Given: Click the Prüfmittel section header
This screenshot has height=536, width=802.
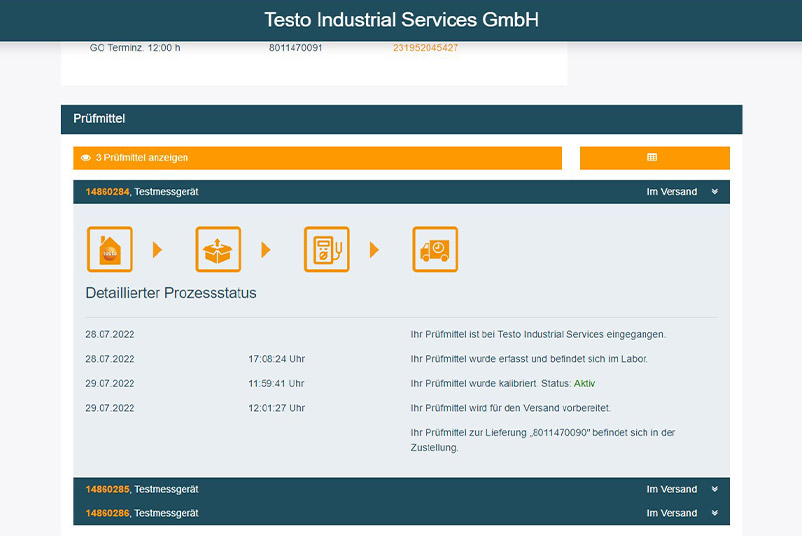Looking at the screenshot, I should [x=402, y=119].
